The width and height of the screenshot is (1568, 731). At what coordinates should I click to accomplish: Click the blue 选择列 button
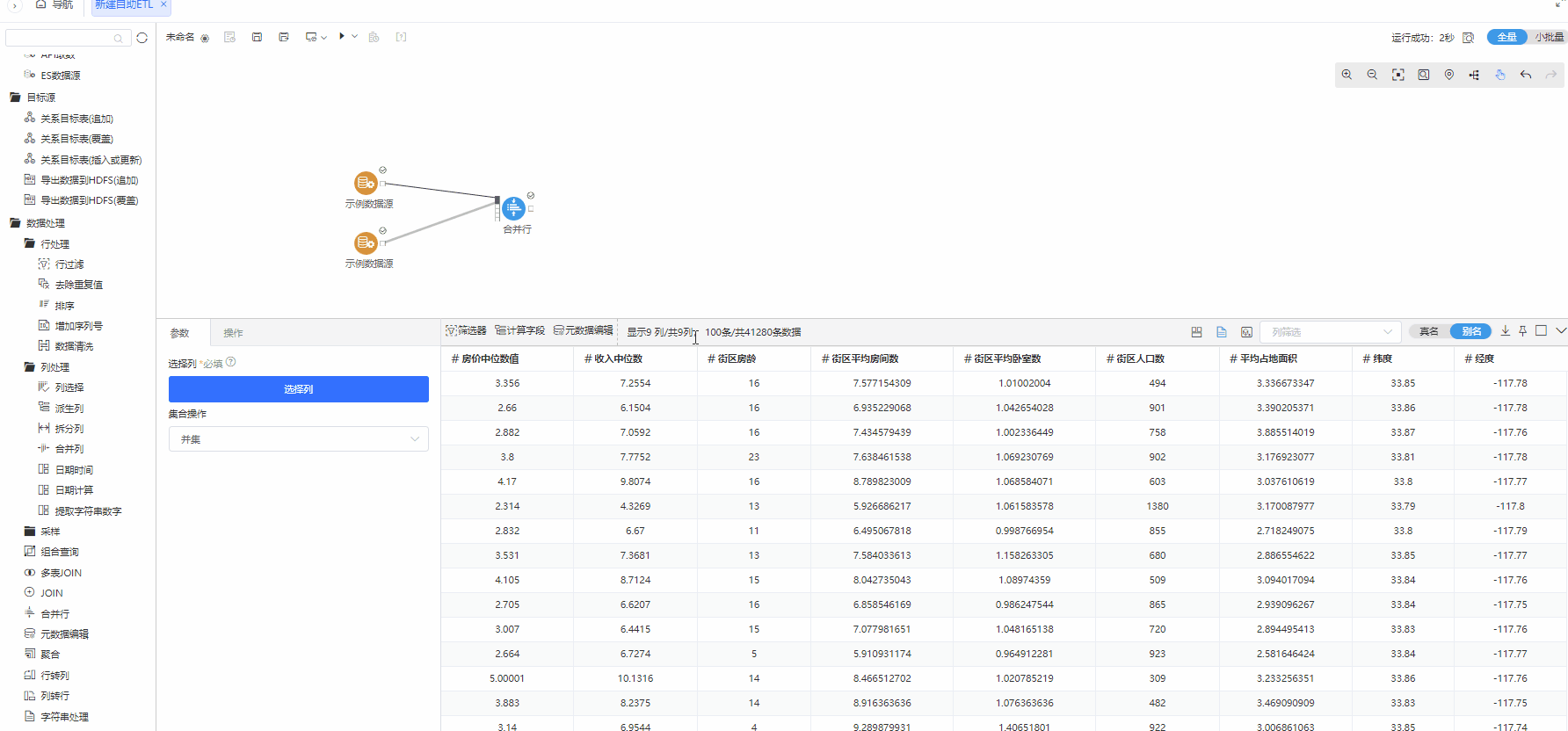pyautogui.click(x=299, y=389)
